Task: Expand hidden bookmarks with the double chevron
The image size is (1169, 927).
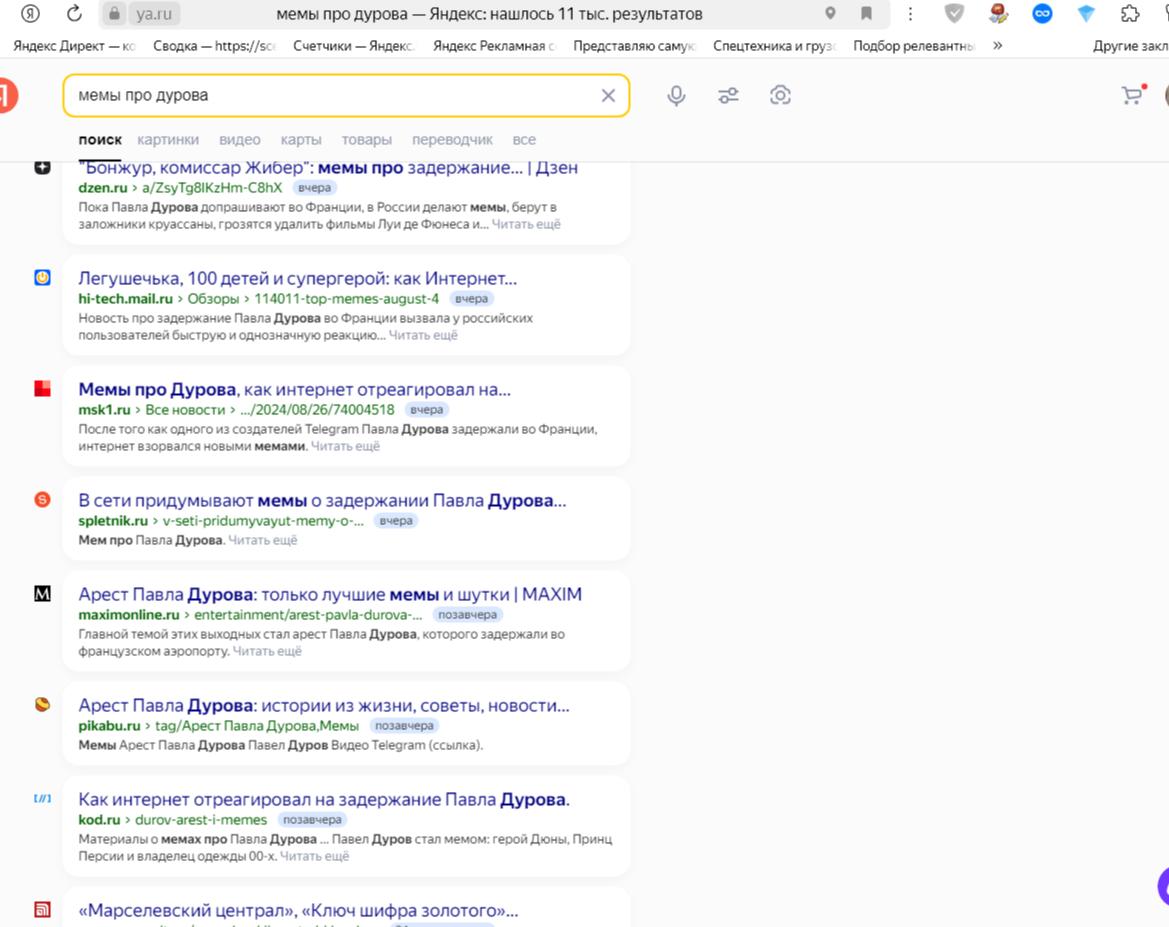Action: point(998,45)
